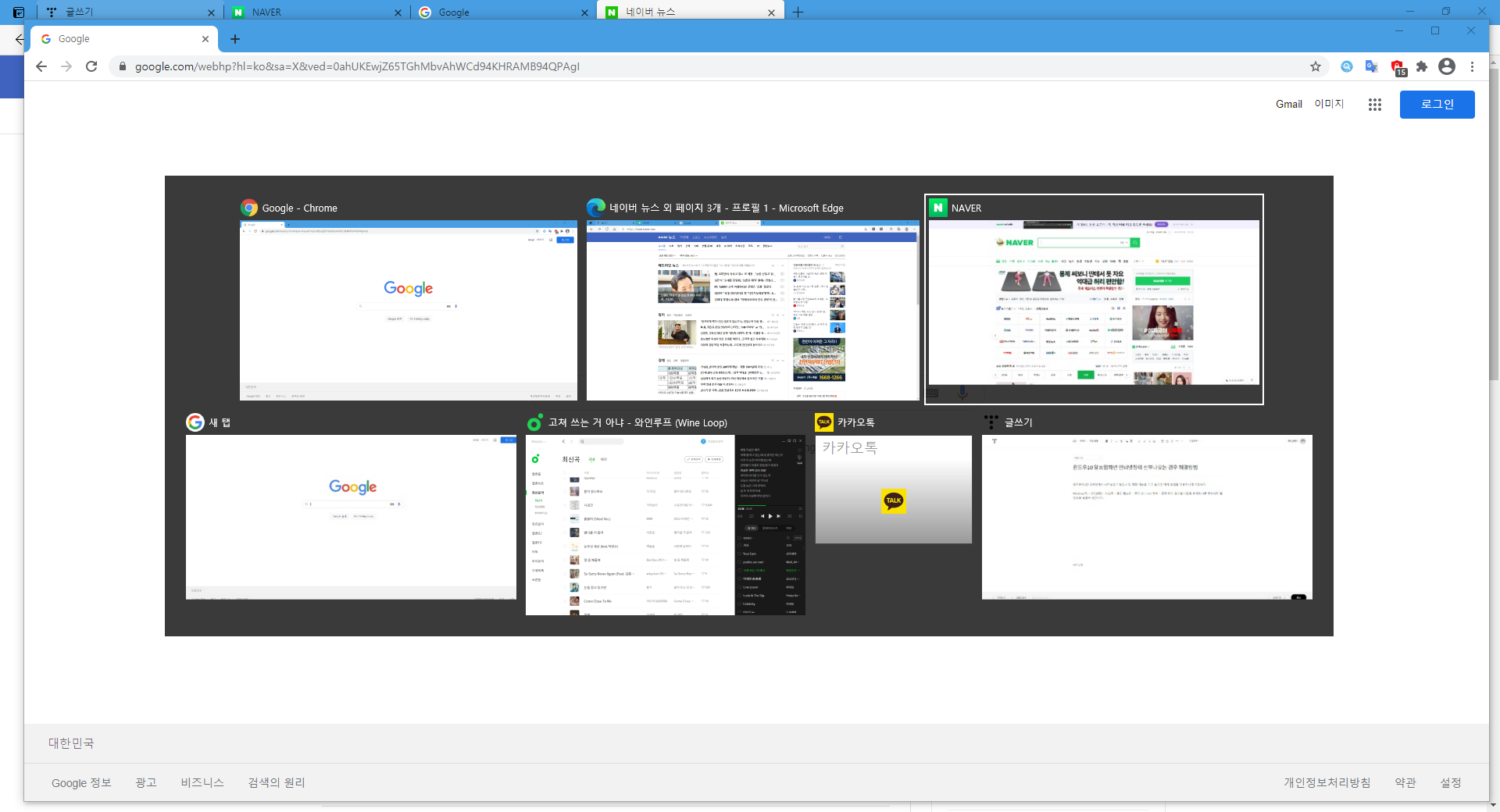Close the NAVER tab in Edge window

point(398,12)
